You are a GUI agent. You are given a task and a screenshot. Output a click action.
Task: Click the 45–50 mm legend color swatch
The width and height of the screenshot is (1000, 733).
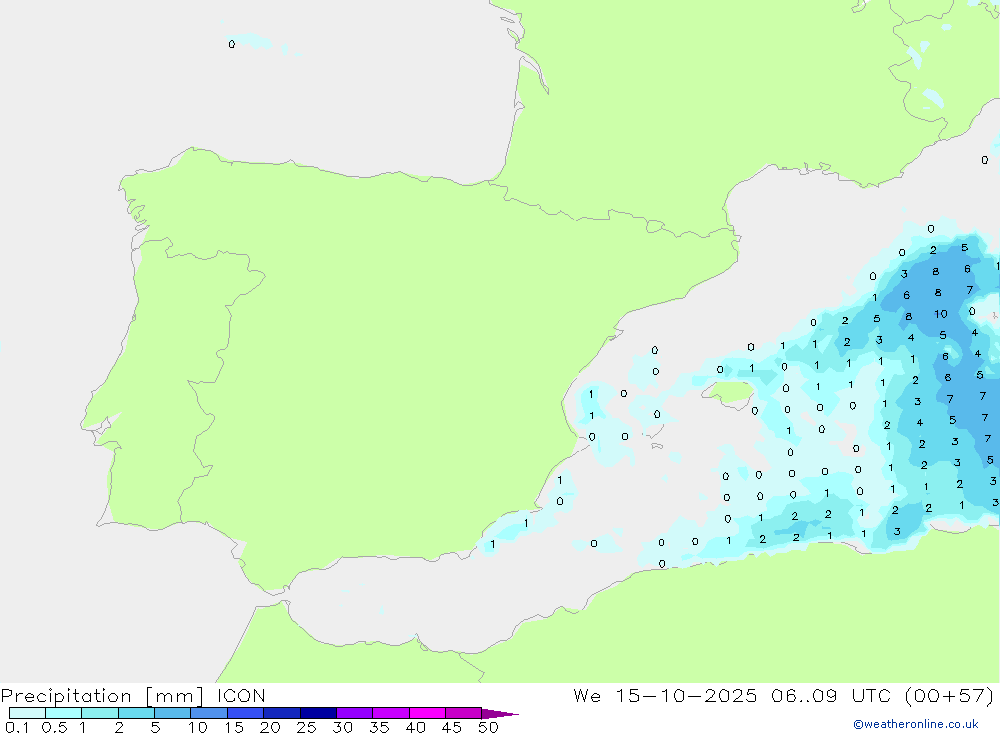[464, 713]
